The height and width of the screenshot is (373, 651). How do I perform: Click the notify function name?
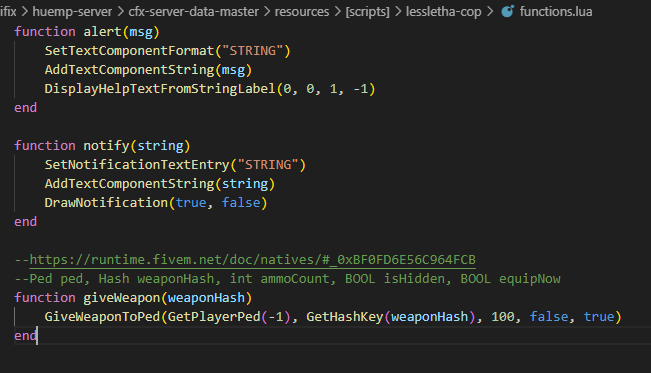point(106,146)
